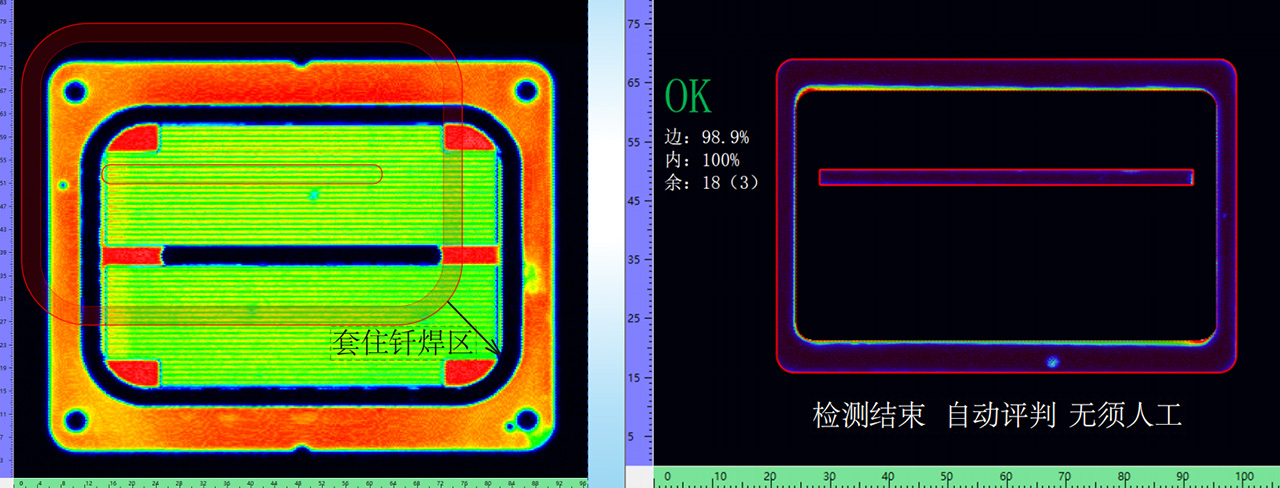Click the top-right screw hole in left scan
Image resolution: width=1280 pixels, height=488 pixels.
pyautogui.click(x=526, y=91)
